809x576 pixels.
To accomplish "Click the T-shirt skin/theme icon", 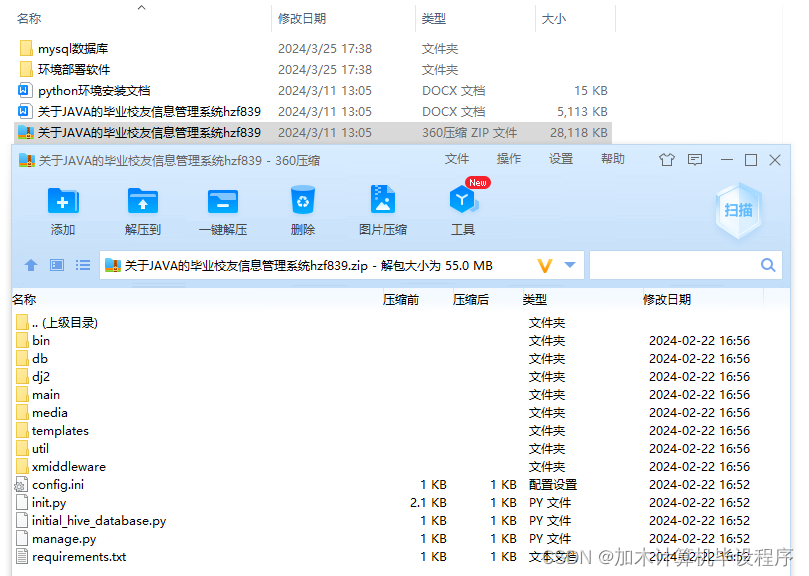I will [667, 159].
